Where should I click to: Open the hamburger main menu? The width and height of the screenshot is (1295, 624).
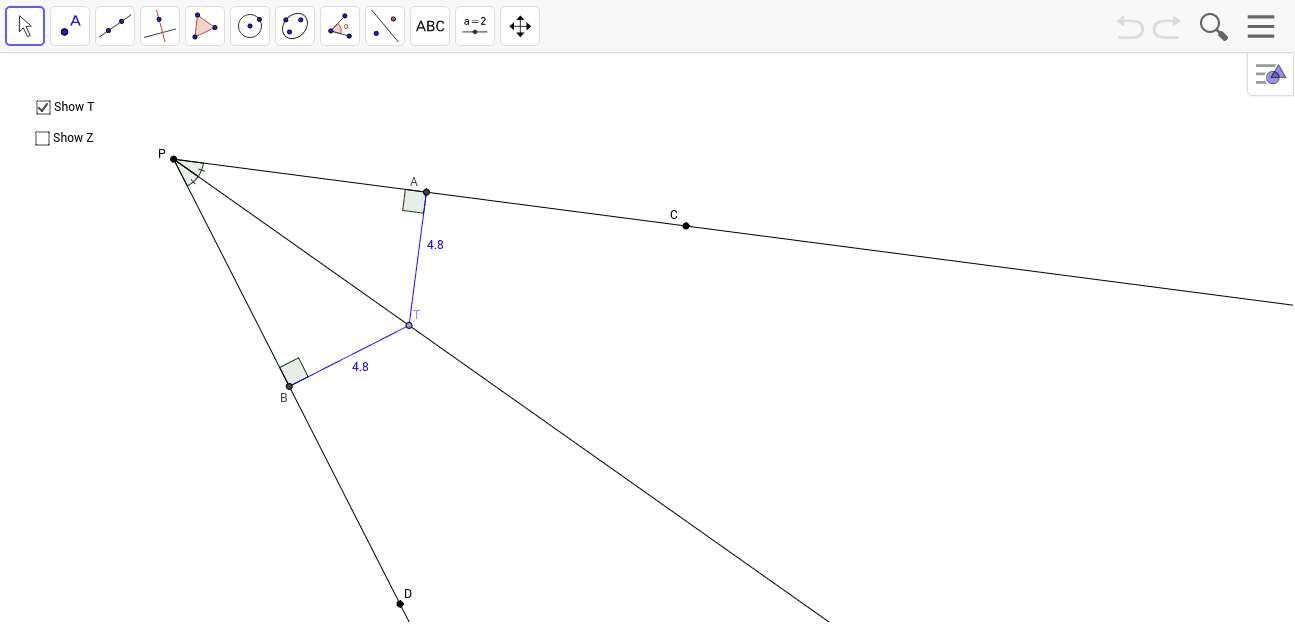tap(1261, 27)
